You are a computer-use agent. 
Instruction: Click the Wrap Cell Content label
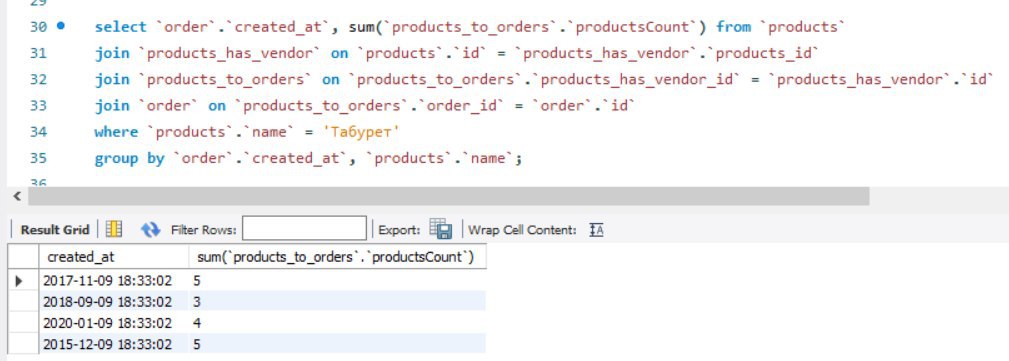[x=522, y=230]
